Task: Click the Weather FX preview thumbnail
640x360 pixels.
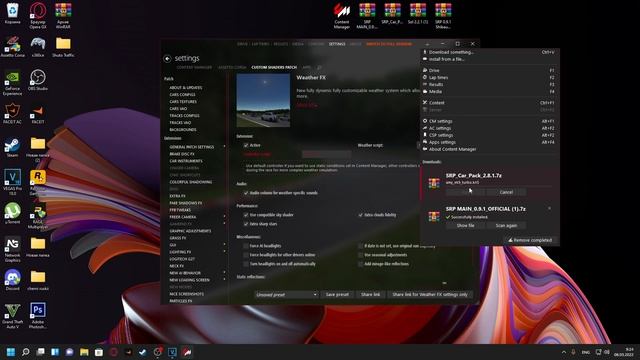Action: tap(263, 100)
